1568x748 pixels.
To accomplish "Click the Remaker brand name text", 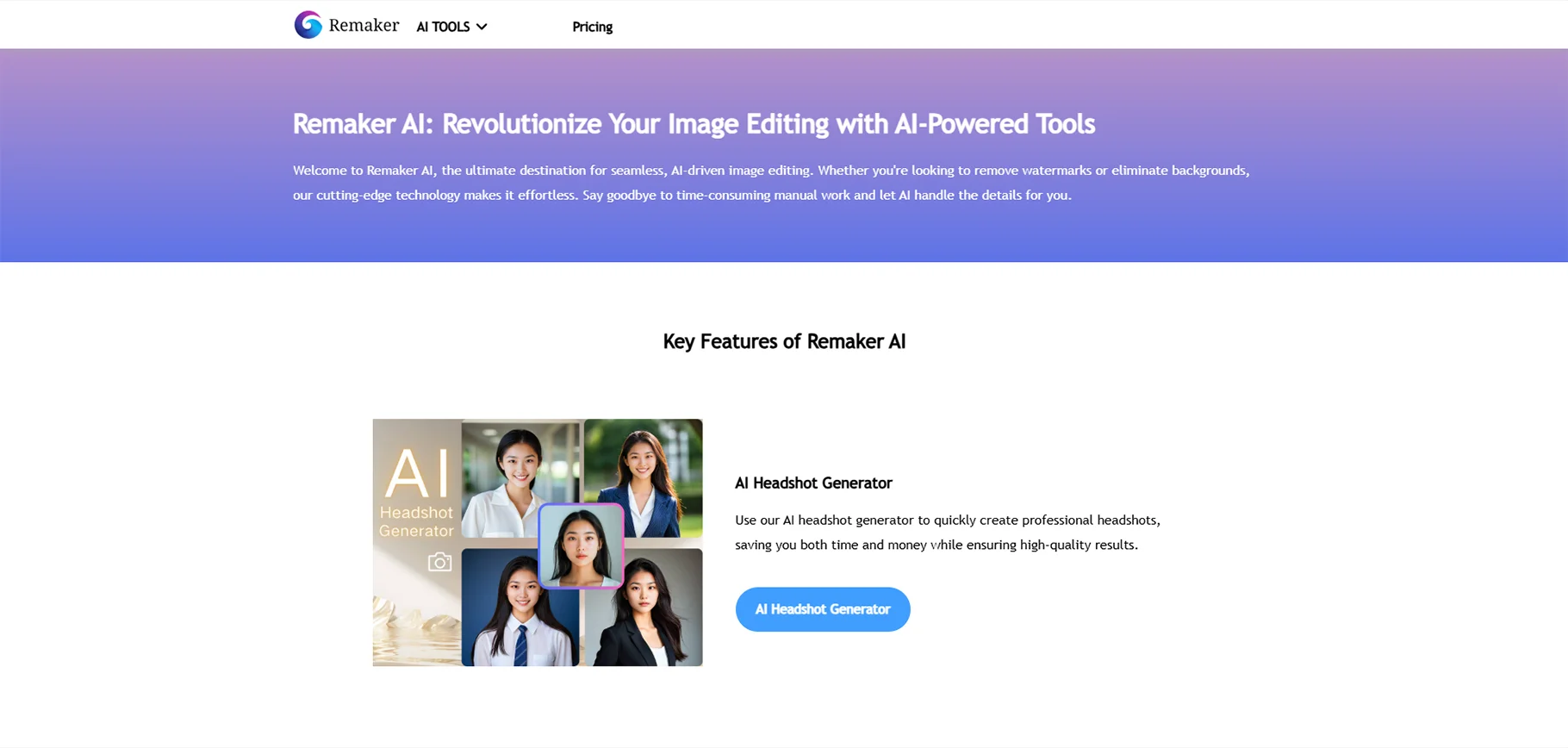I will pos(364,25).
